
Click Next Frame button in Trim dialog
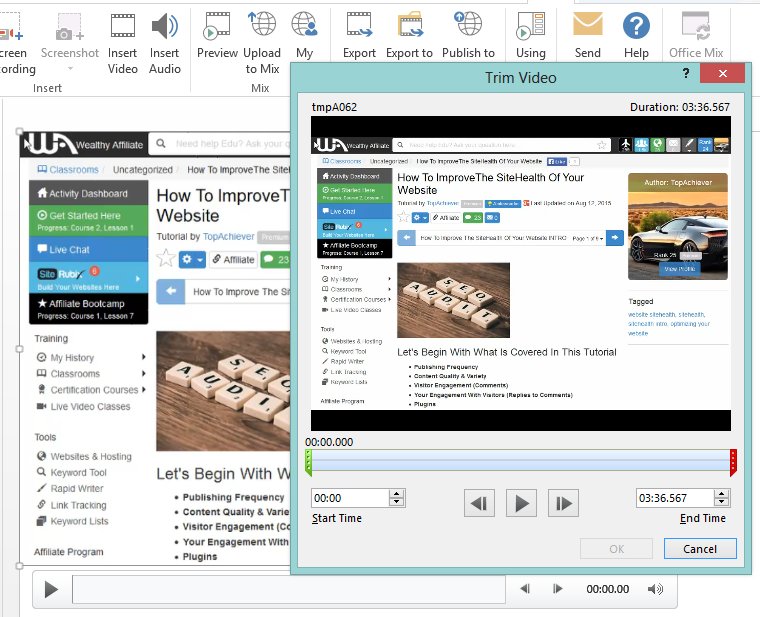[x=563, y=504]
